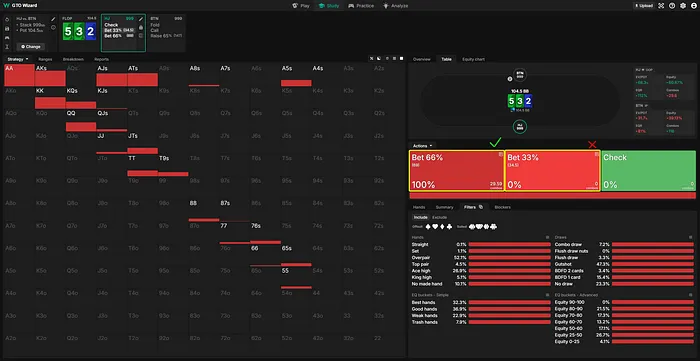700x361 pixels.
Task: Expand the Actions dropdown
Action: pyautogui.click(x=422, y=146)
